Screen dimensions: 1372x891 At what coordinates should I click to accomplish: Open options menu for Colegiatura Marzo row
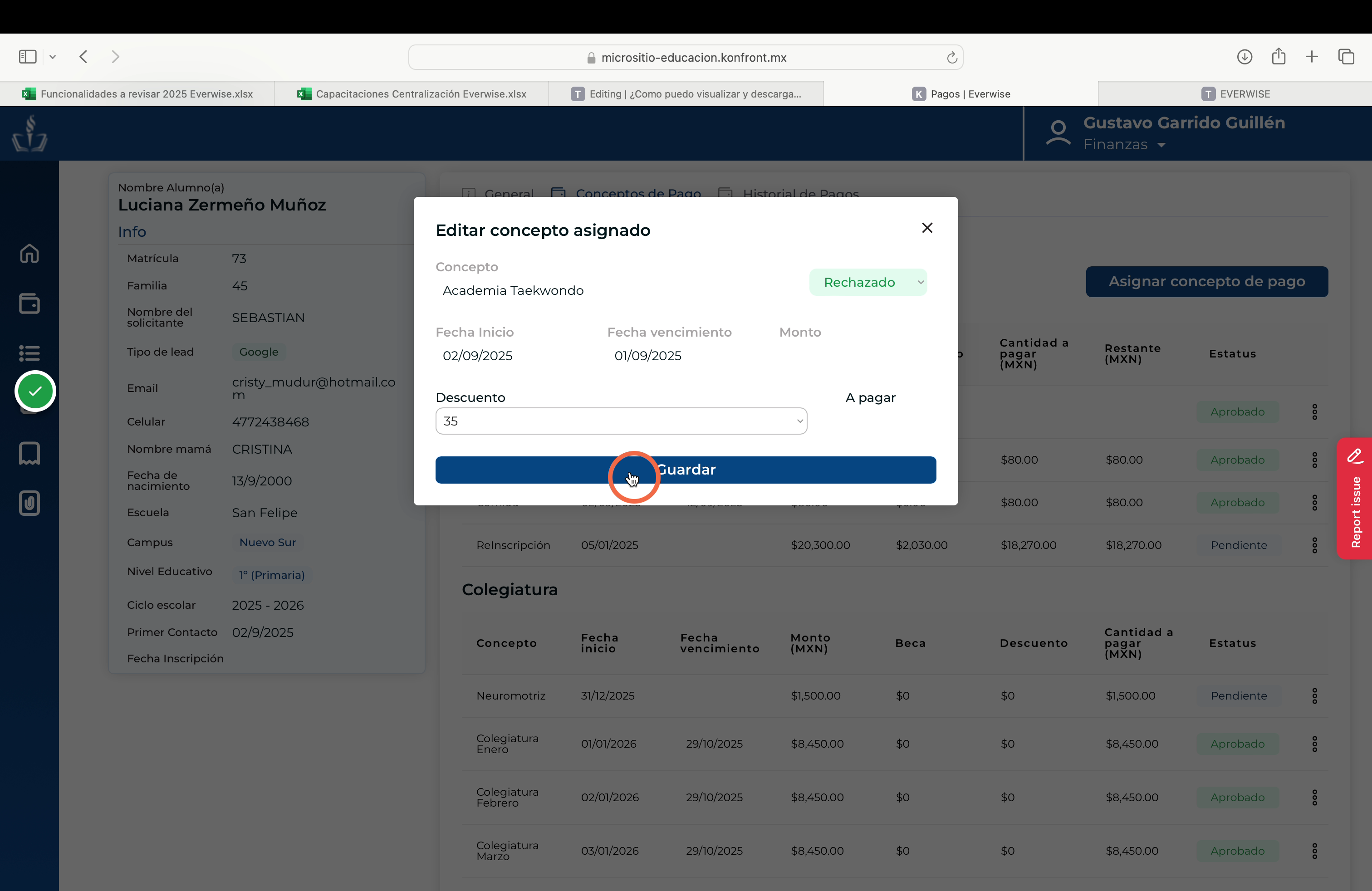[1314, 851]
